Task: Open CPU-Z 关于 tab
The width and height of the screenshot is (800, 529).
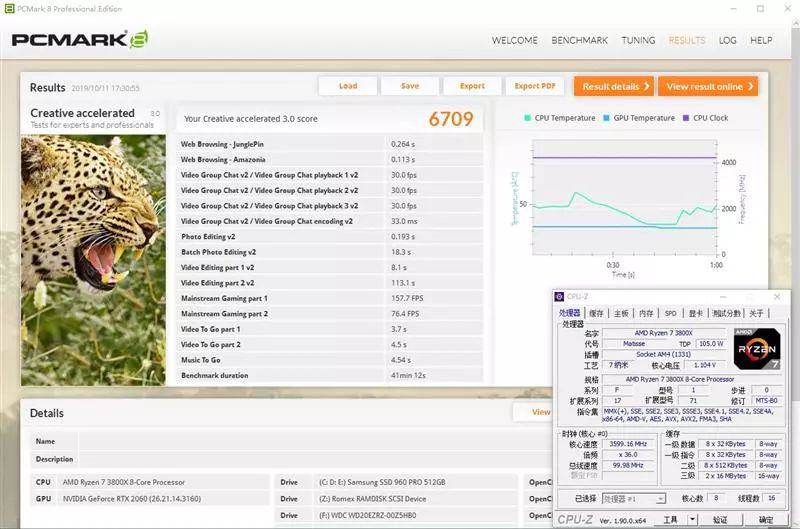Action: (756, 313)
